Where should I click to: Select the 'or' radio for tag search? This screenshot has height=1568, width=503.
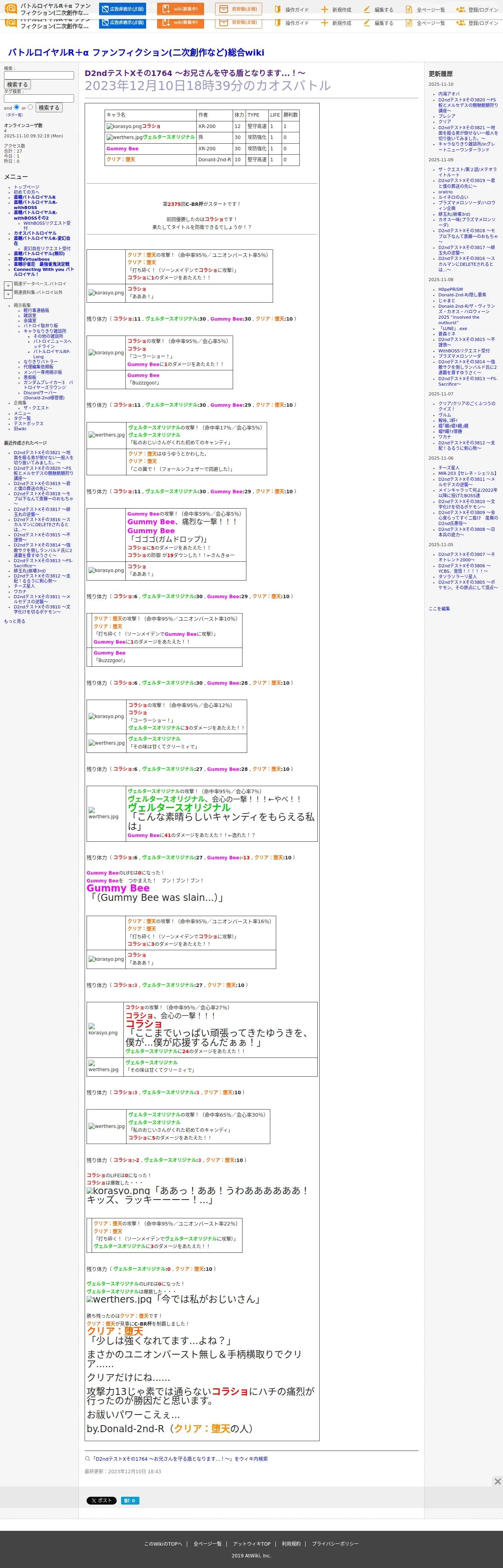[31, 107]
